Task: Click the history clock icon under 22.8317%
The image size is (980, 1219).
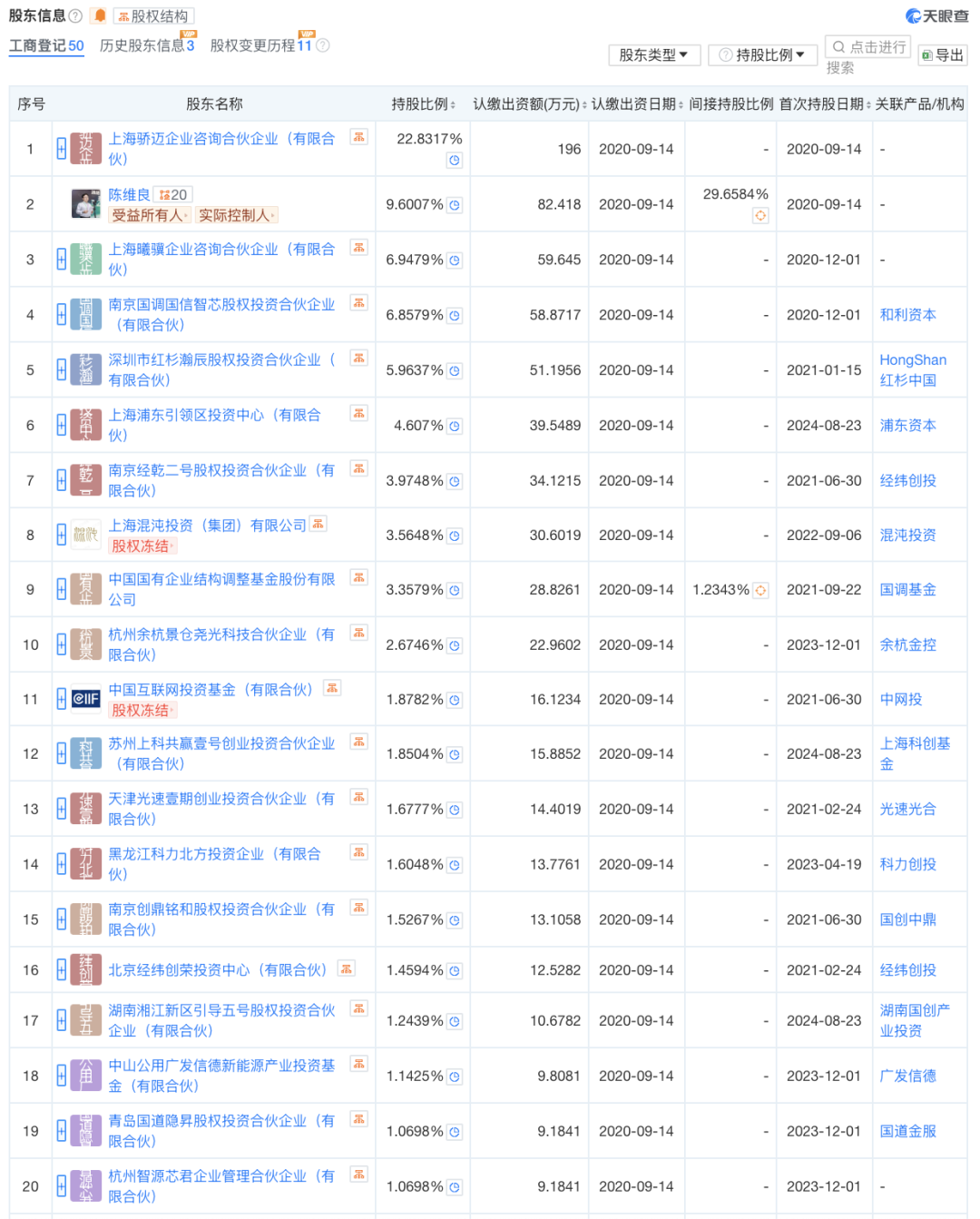Action: [x=454, y=161]
